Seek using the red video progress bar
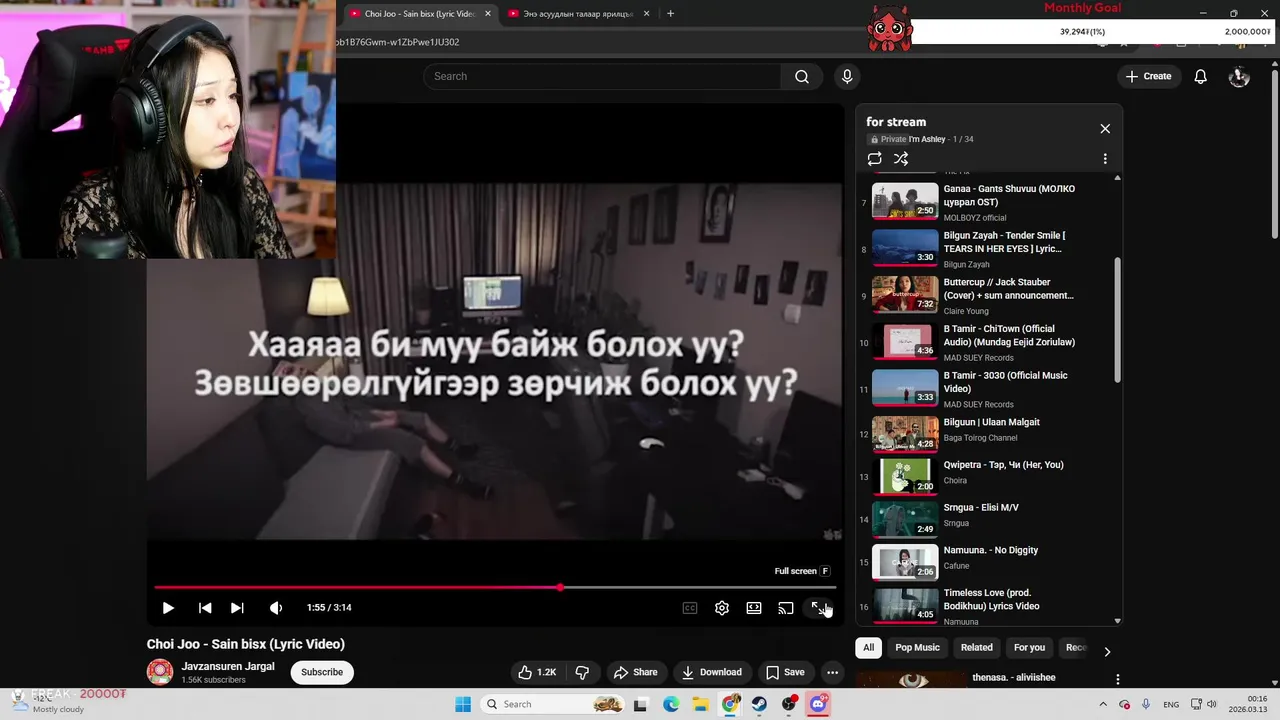 point(495,587)
